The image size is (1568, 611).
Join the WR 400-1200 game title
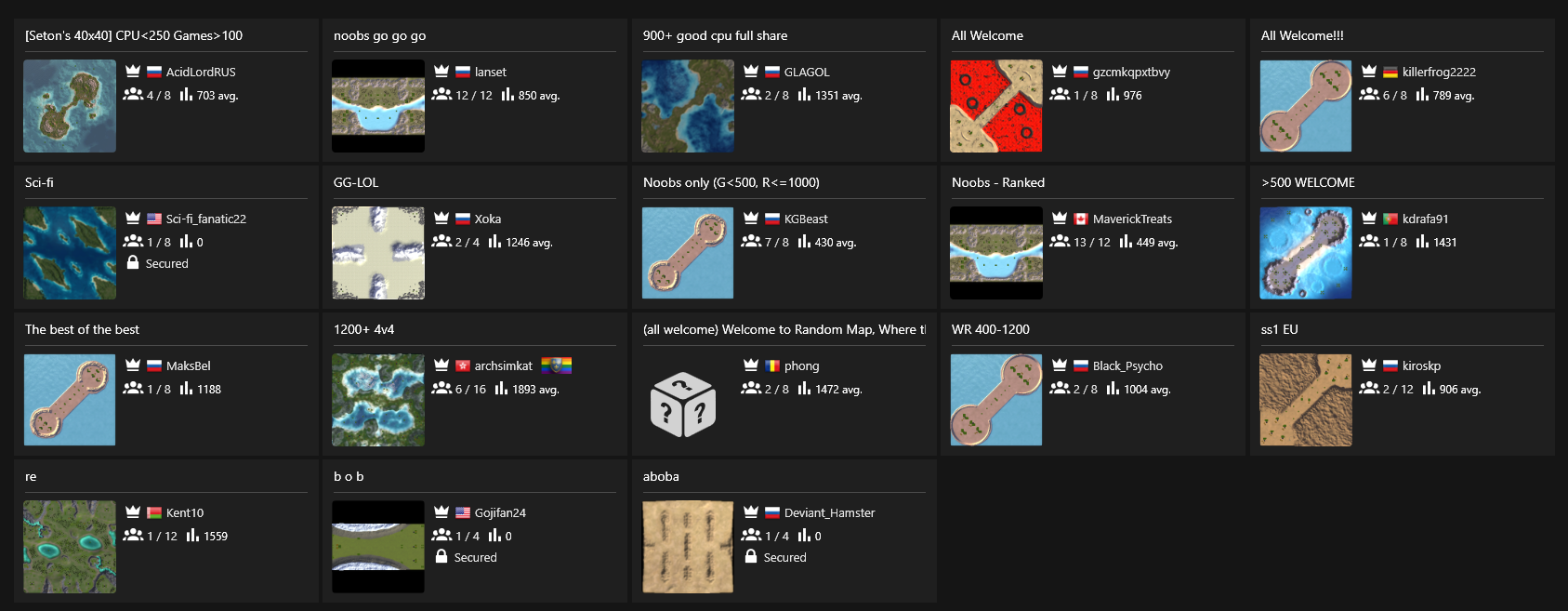[x=991, y=329]
